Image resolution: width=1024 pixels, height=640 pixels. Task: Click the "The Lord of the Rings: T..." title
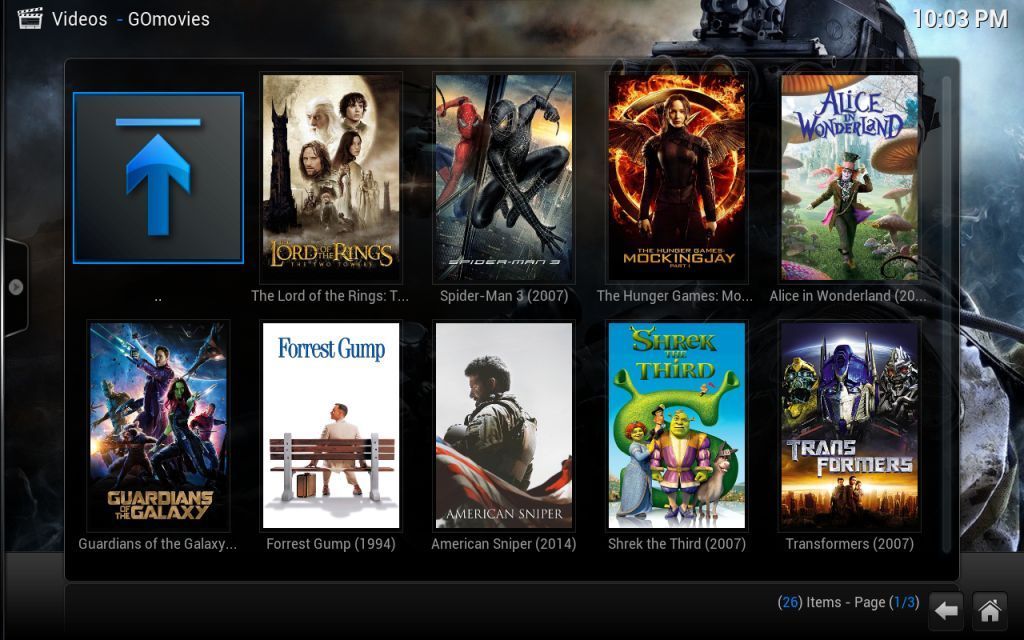coord(330,296)
